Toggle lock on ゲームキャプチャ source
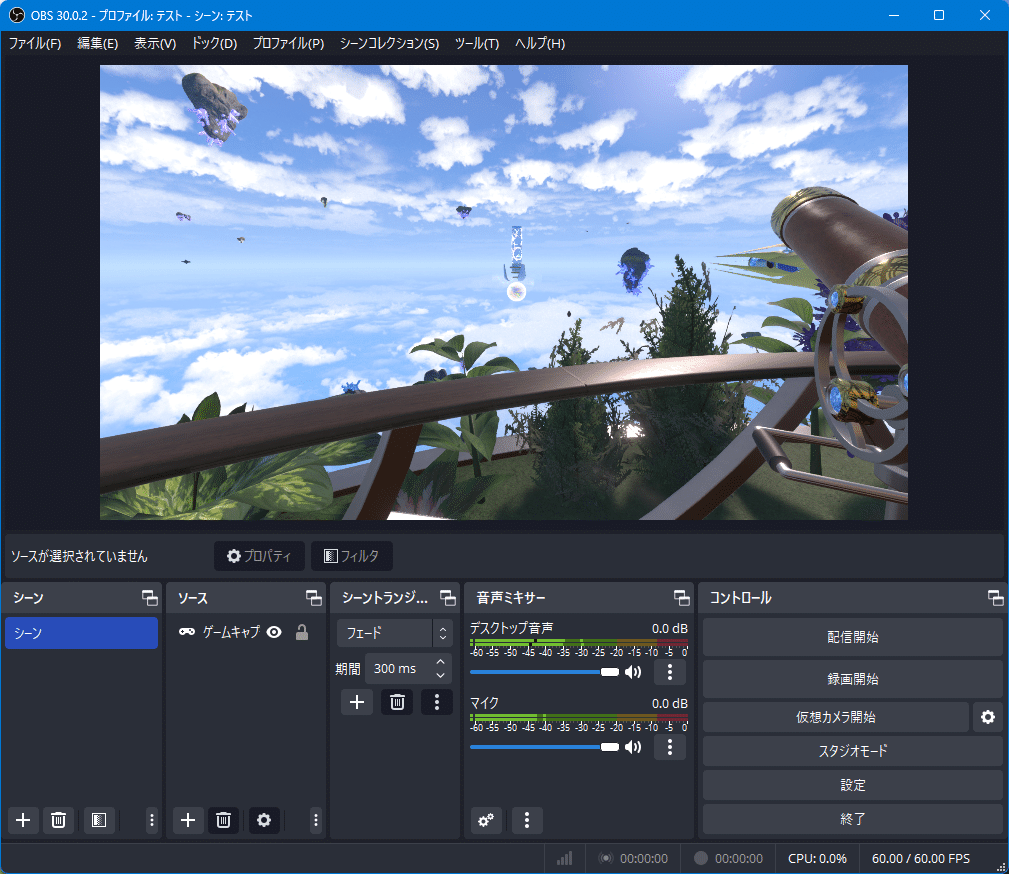The width and height of the screenshot is (1009, 874). coord(302,632)
